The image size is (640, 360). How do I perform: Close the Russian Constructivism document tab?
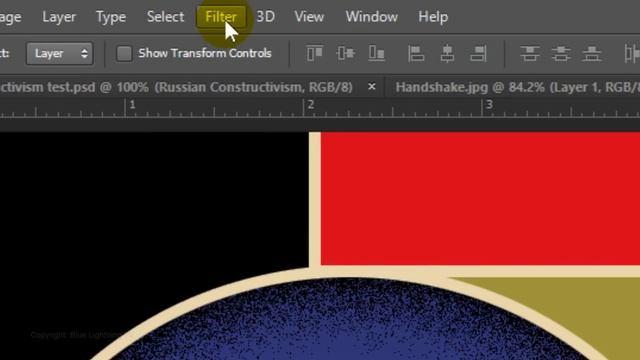[x=371, y=87]
